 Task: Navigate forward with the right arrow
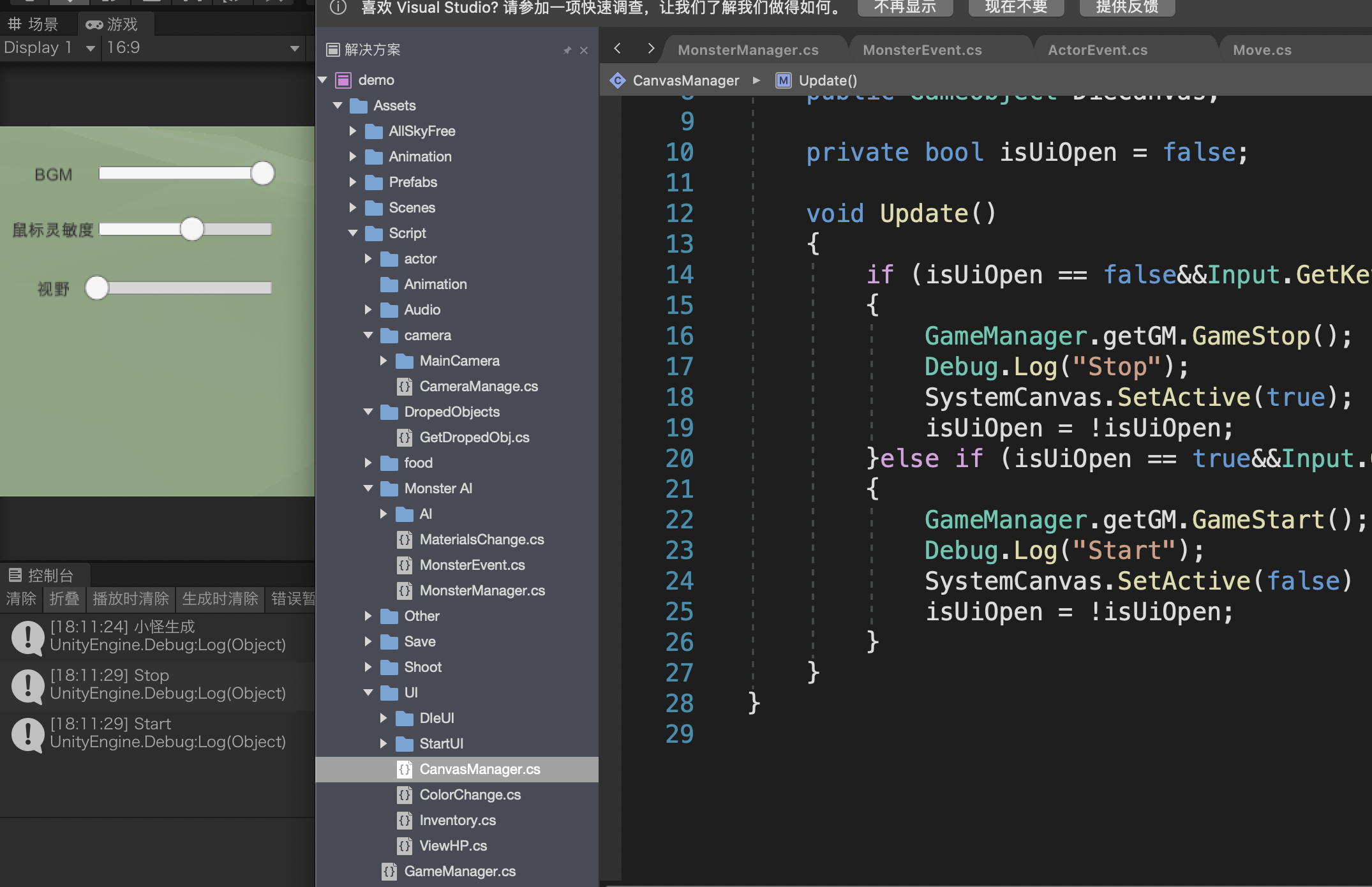click(x=650, y=48)
